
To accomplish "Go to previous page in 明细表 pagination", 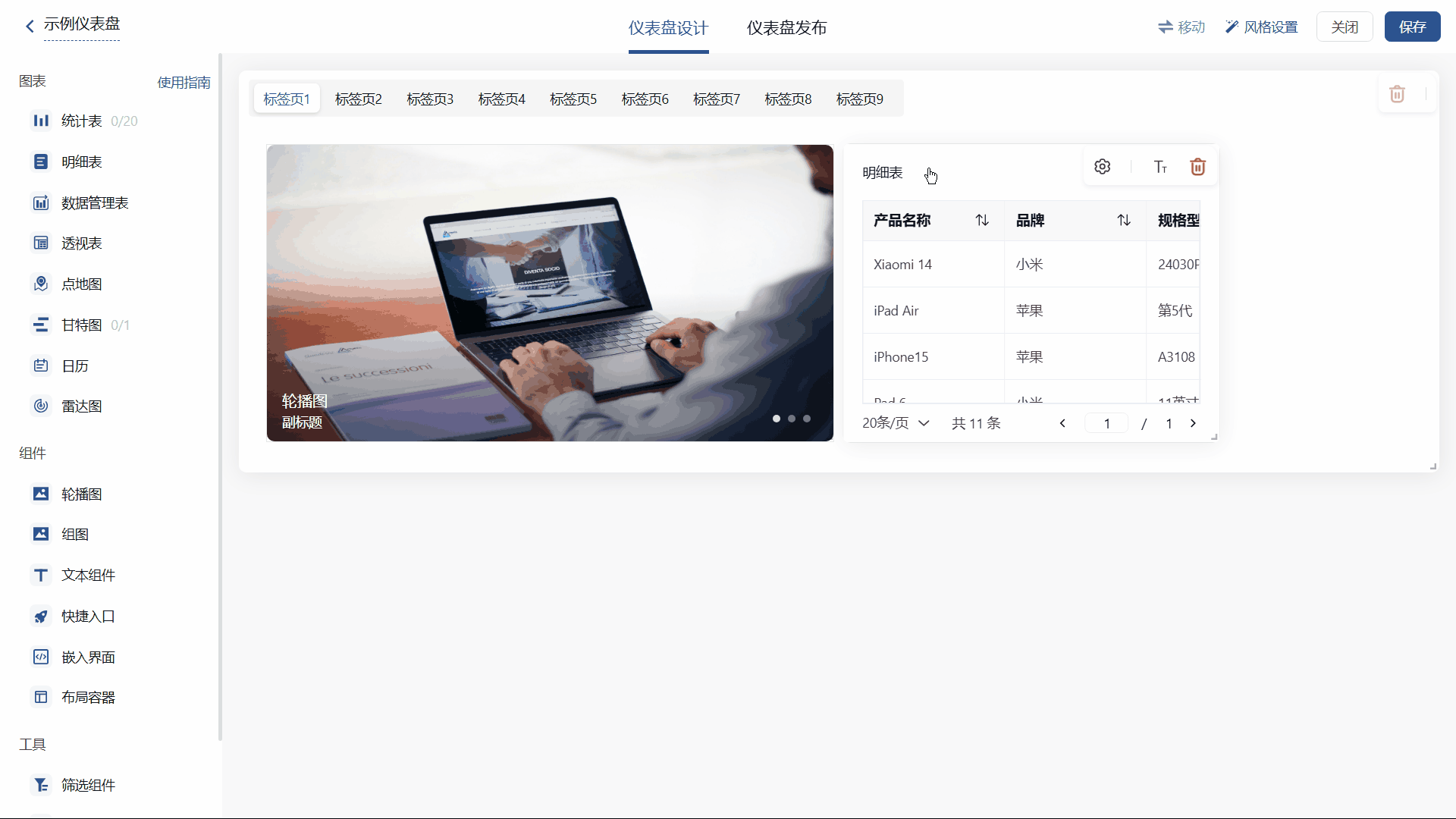I will (x=1062, y=423).
